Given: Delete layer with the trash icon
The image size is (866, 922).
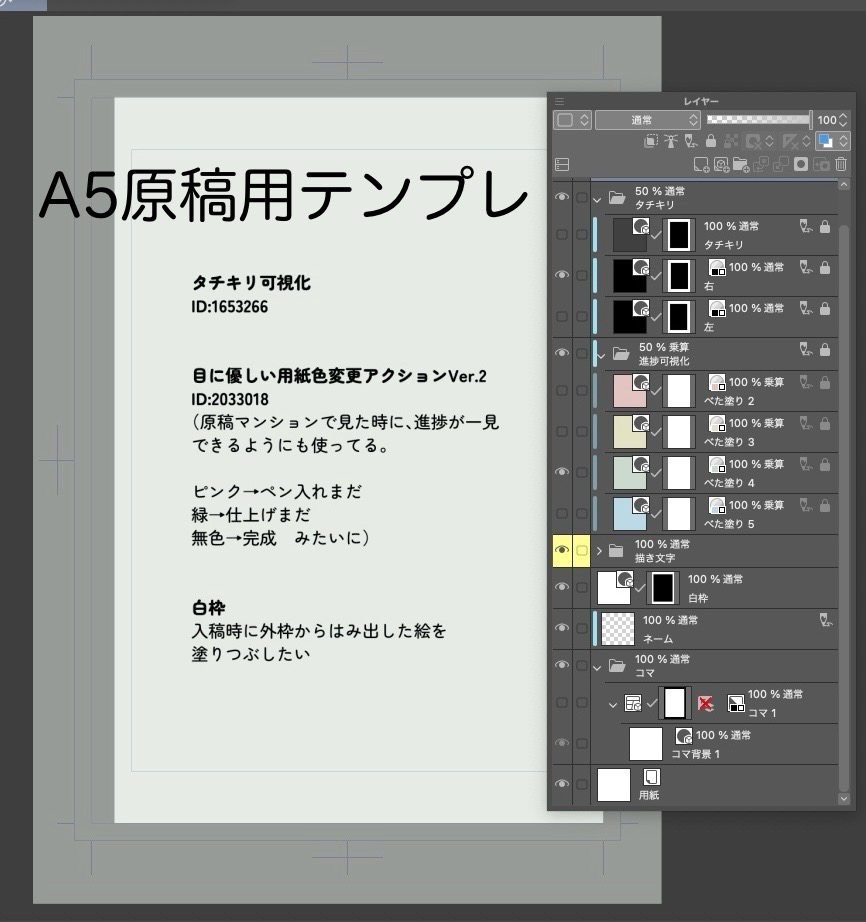Looking at the screenshot, I should [841, 165].
